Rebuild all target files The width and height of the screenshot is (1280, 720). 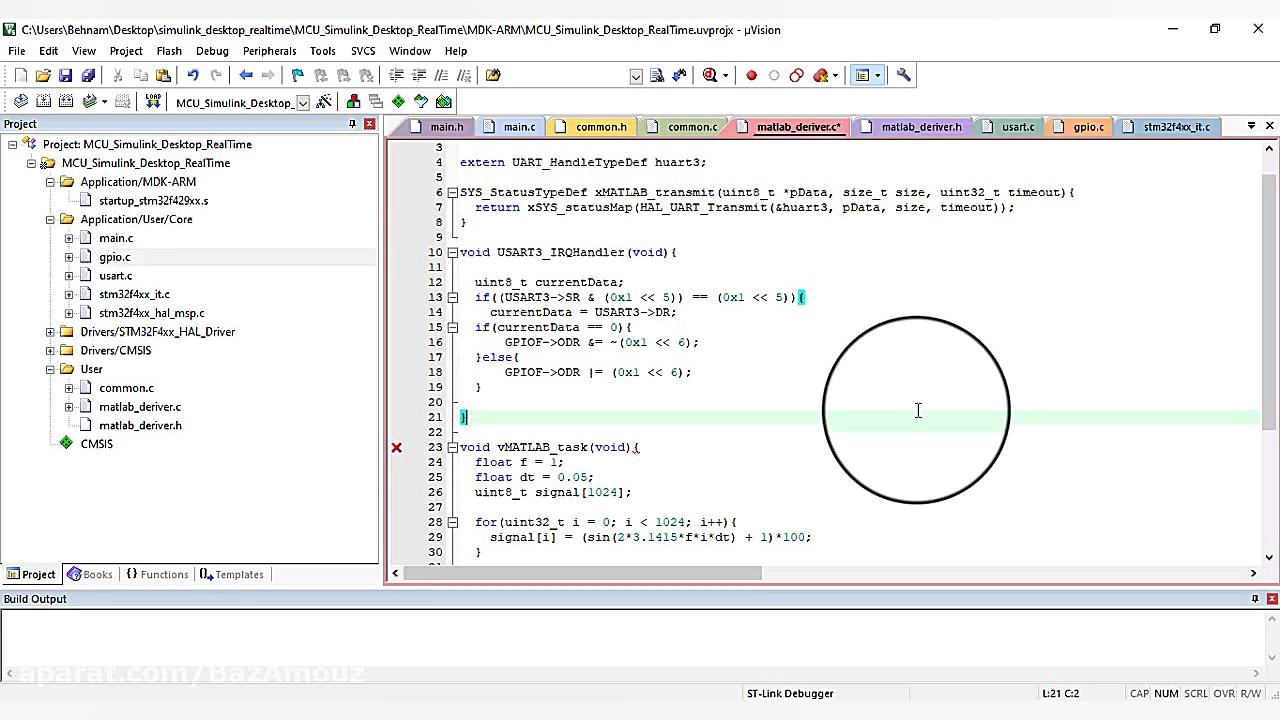[66, 101]
